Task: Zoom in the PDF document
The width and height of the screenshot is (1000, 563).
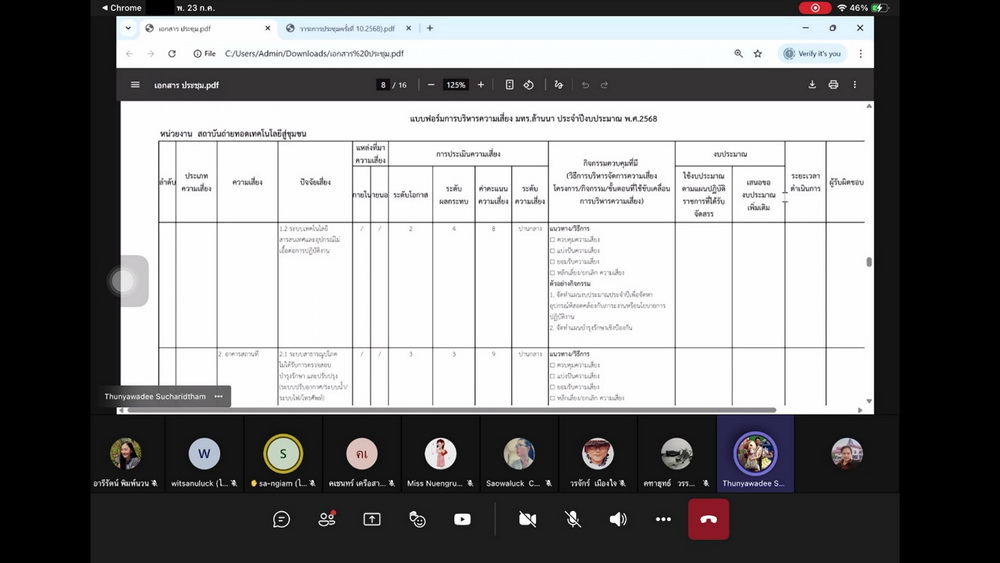Action: tap(481, 85)
